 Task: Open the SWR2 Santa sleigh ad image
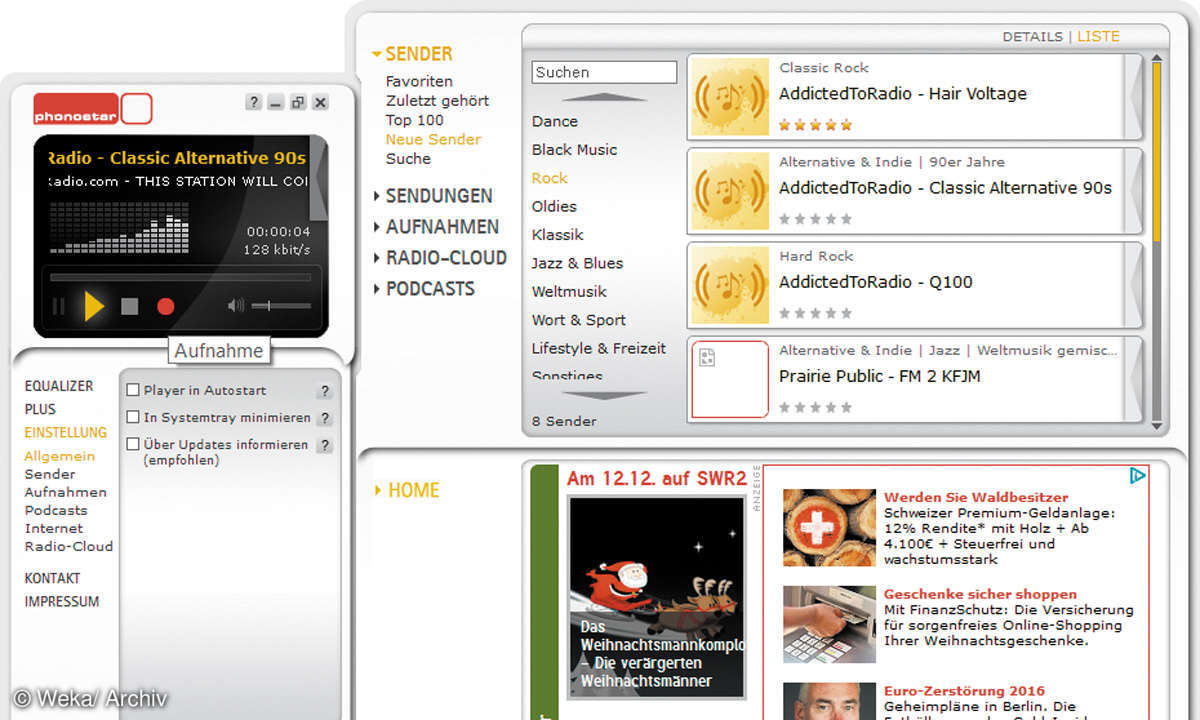[x=656, y=597]
